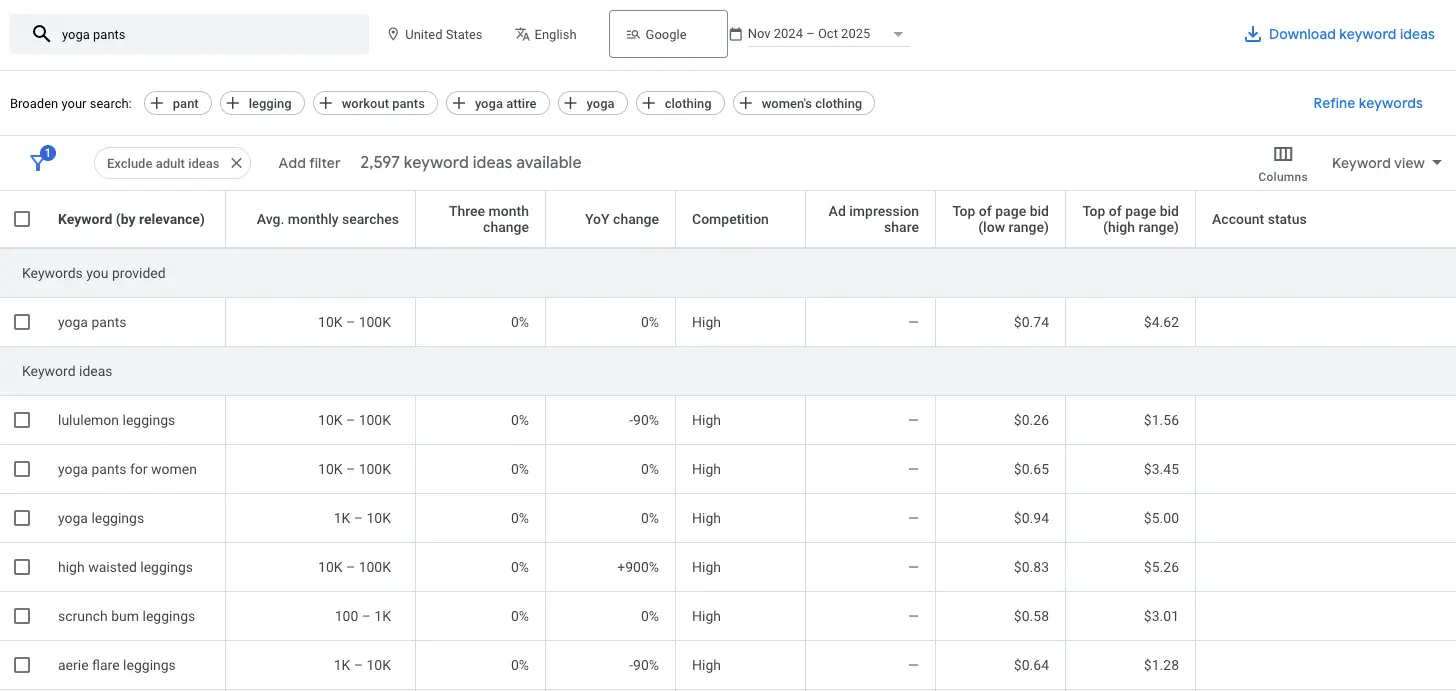Open the date range dropdown
The width and height of the screenshot is (1456, 691).
coord(898,34)
